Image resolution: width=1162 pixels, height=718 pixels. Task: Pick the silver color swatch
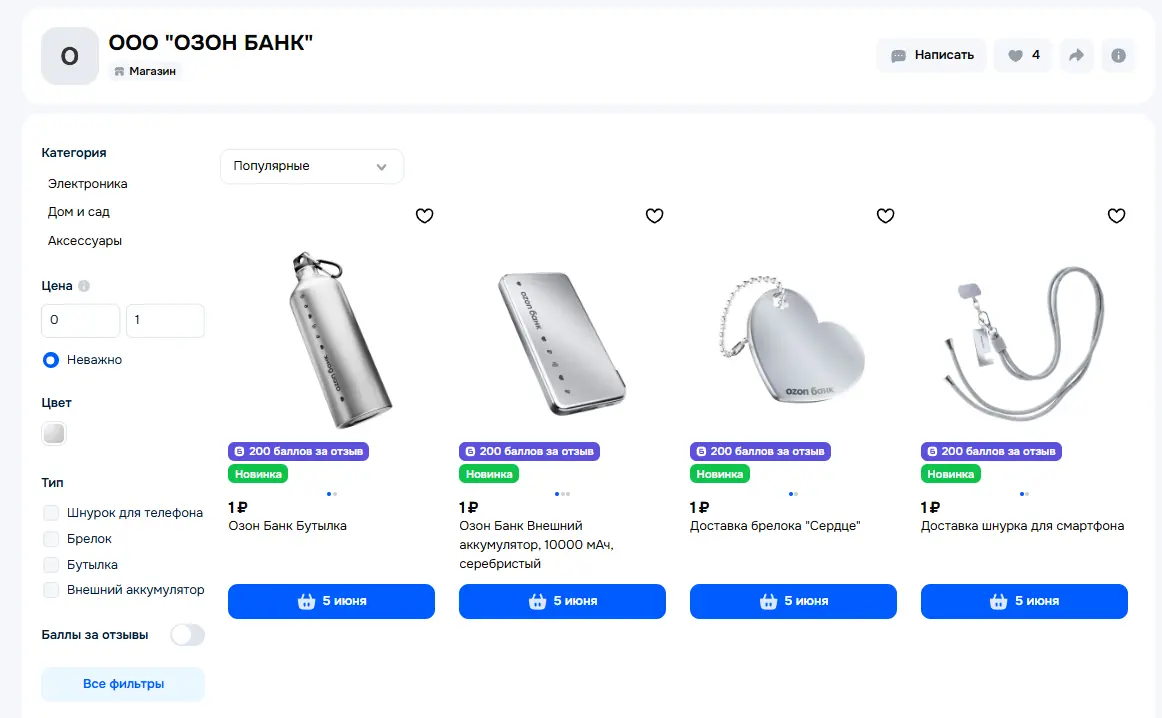(54, 433)
